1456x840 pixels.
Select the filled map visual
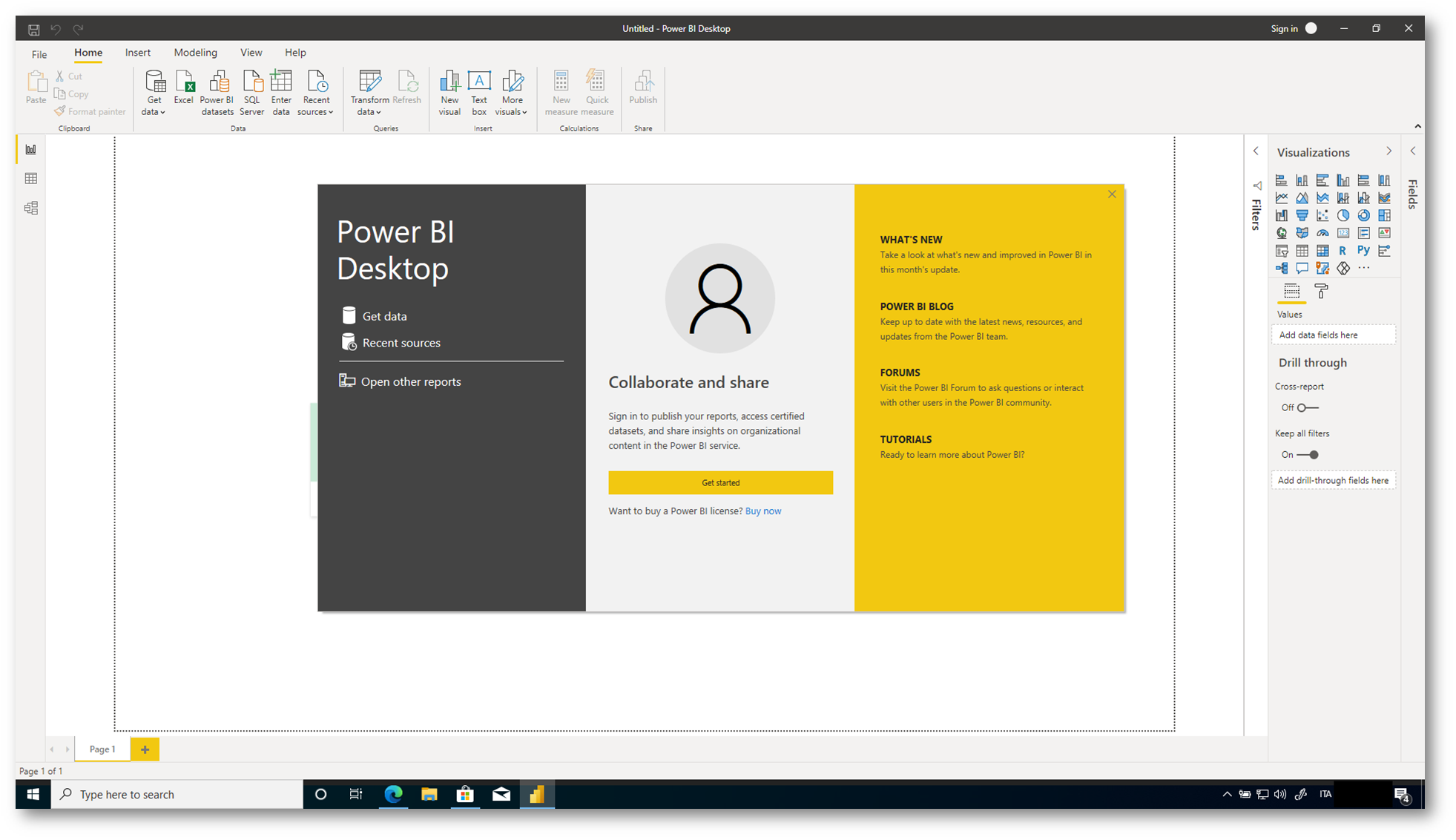(1302, 233)
